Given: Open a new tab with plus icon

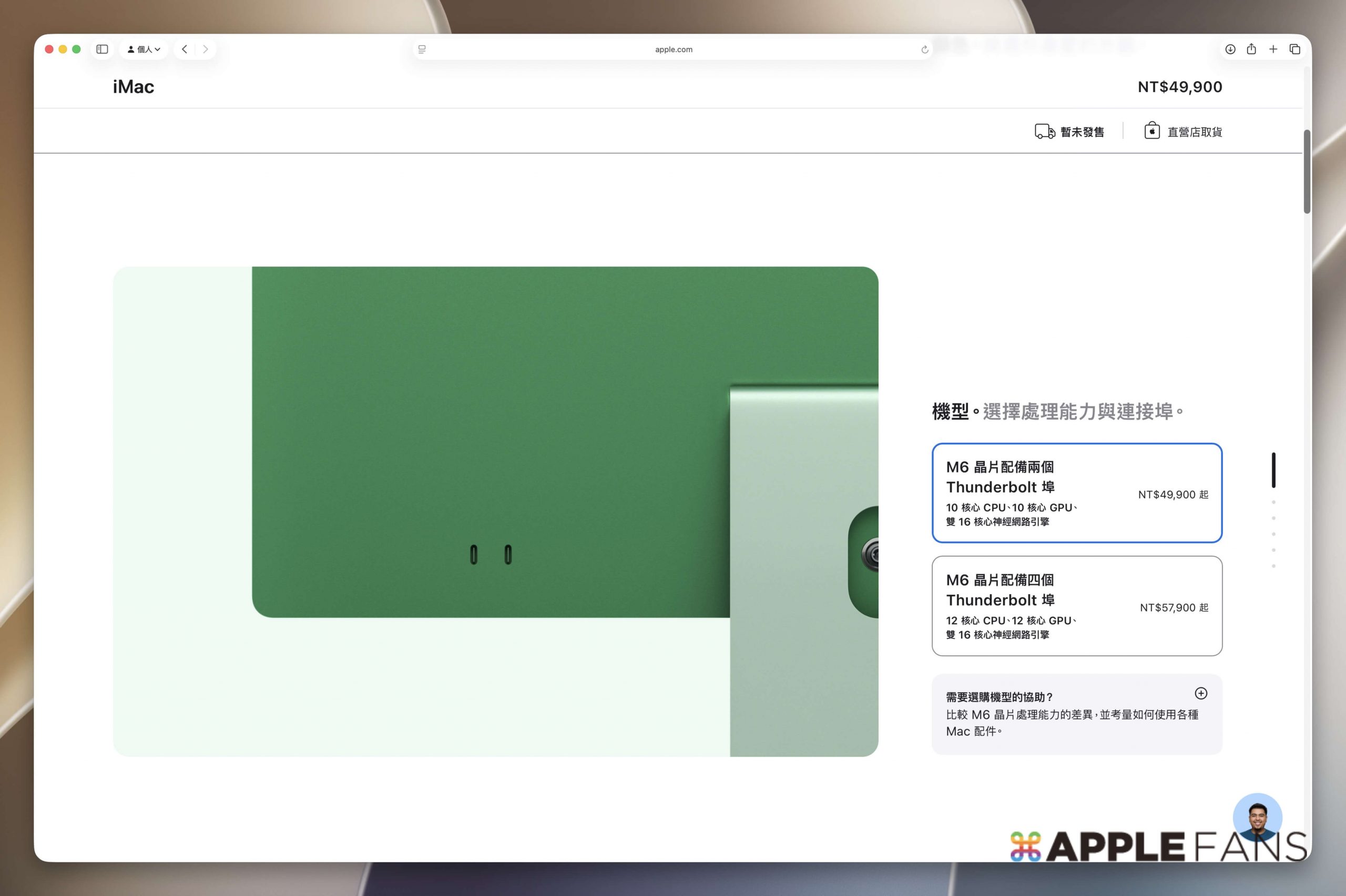Looking at the screenshot, I should click(x=1273, y=49).
